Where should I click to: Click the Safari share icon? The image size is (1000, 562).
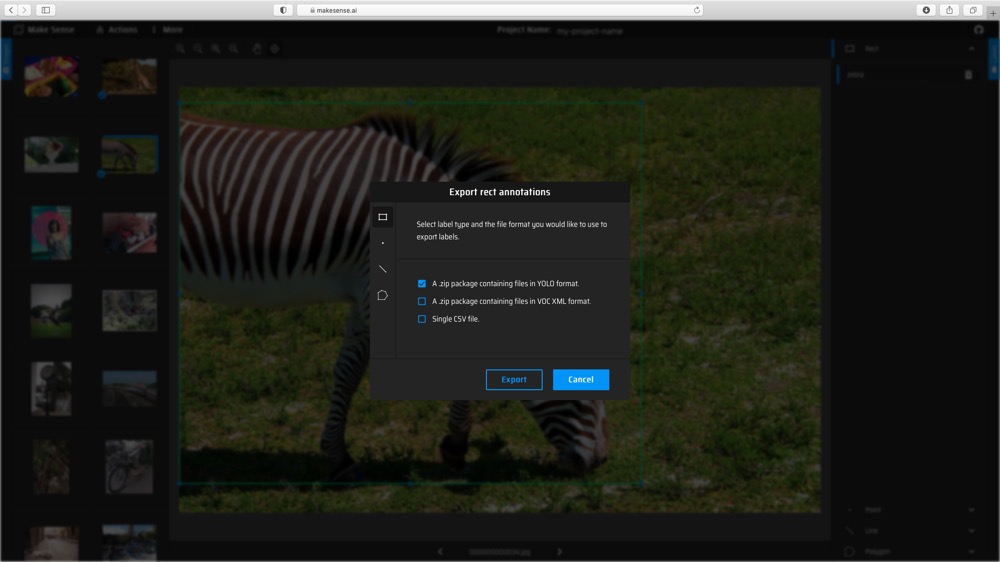point(950,10)
